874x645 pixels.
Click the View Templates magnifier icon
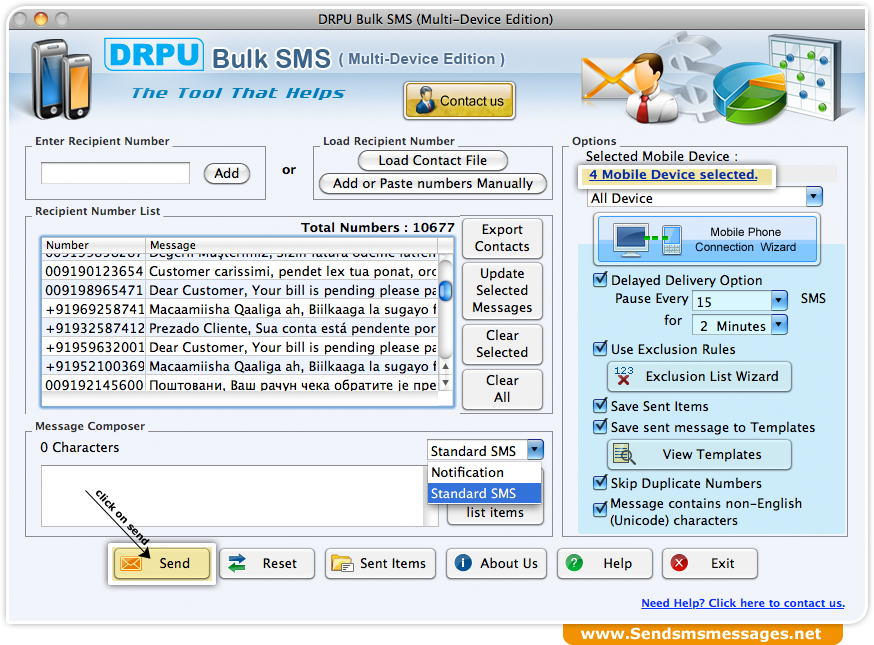point(624,454)
